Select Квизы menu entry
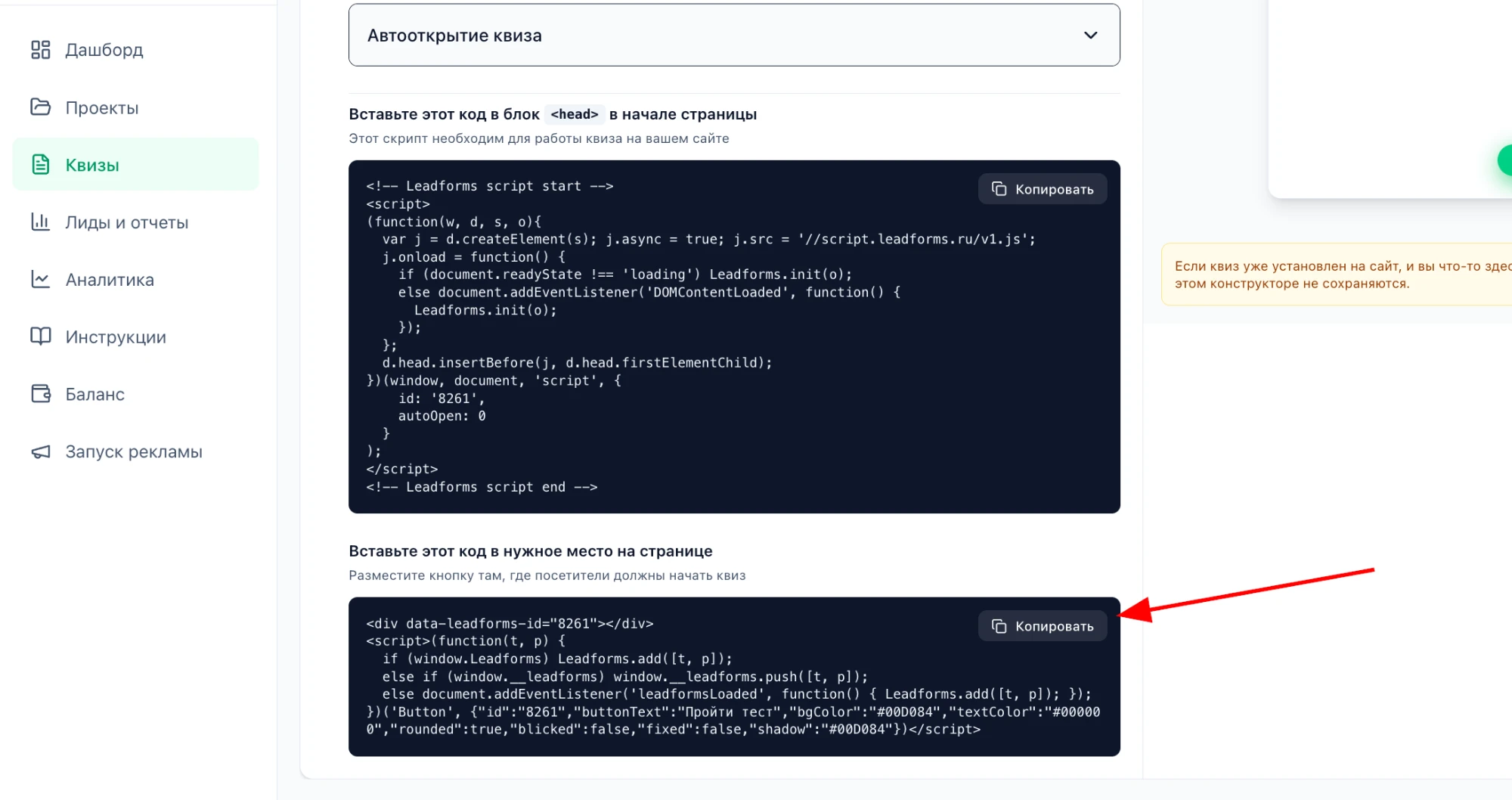 [136, 165]
